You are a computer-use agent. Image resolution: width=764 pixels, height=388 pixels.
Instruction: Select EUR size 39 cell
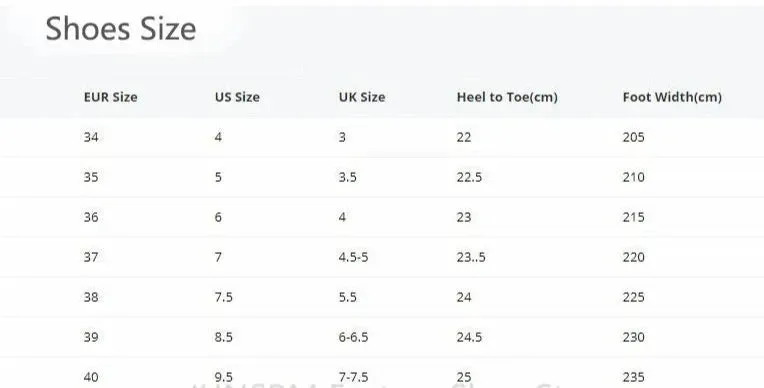[x=91, y=337]
